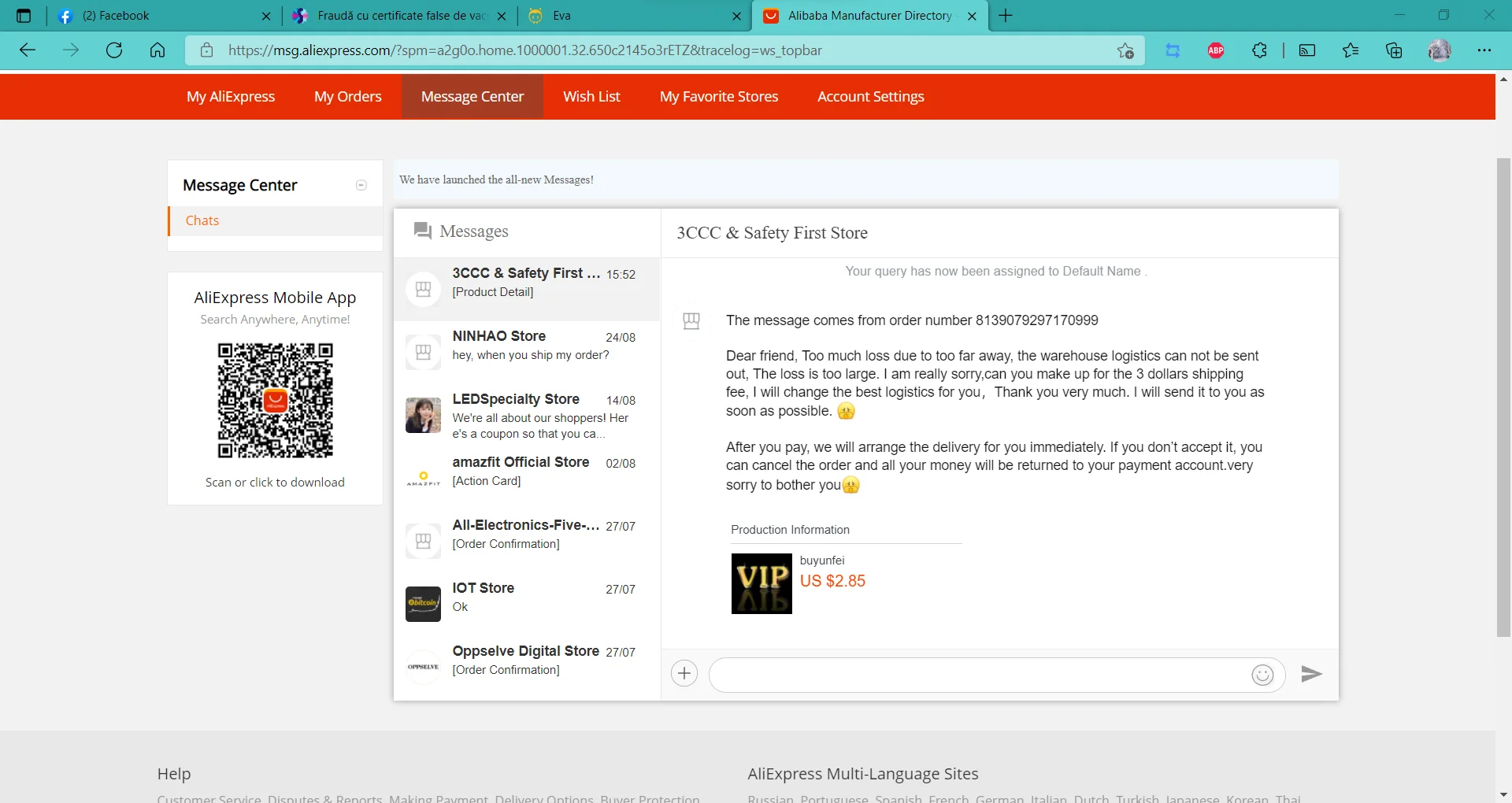
Task: Open the 3CCC & Safety First conversation
Action: click(x=527, y=289)
